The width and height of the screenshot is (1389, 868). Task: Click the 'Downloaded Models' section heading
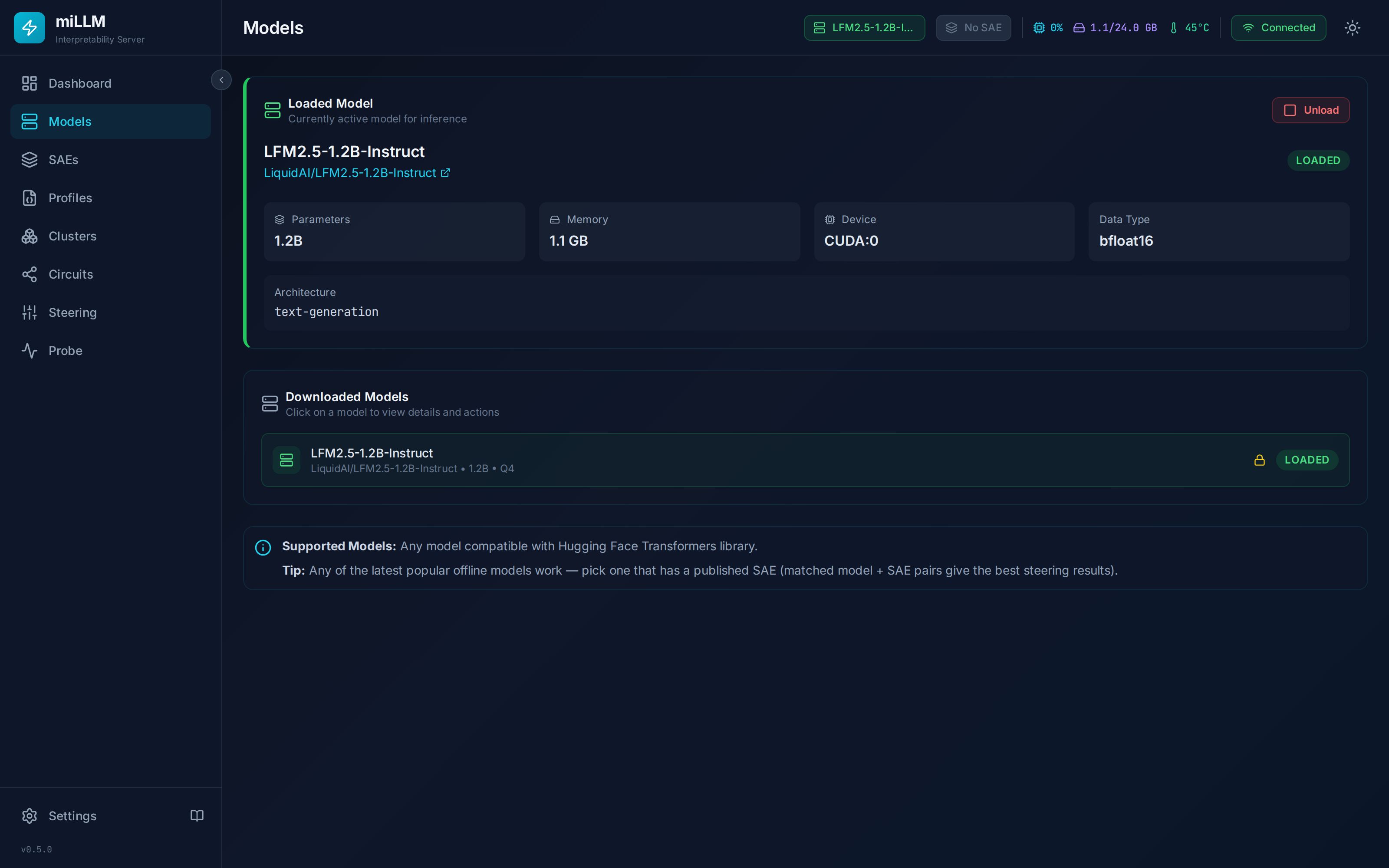pyautogui.click(x=347, y=397)
